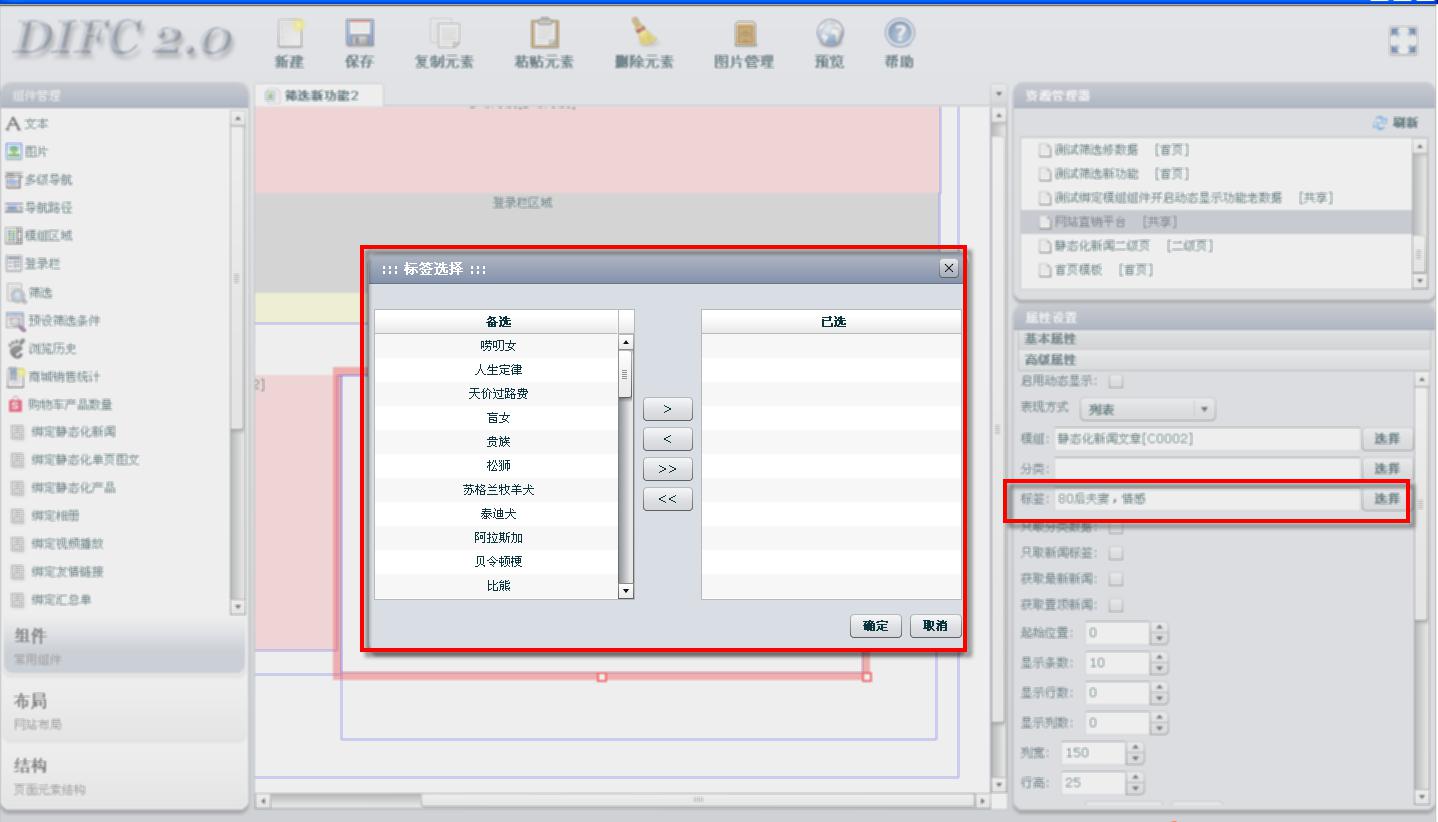The height and width of the screenshot is (822, 1438).
Task: Switch to the 筛选新功能2 tab
Action: point(320,96)
